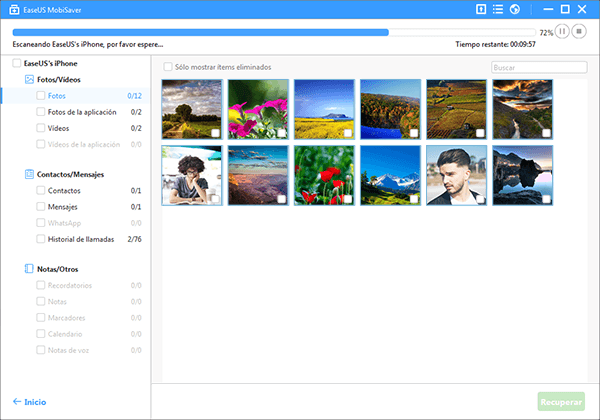600x420 pixels.
Task: Minimize the MobiSaver window
Action: coord(548,9)
